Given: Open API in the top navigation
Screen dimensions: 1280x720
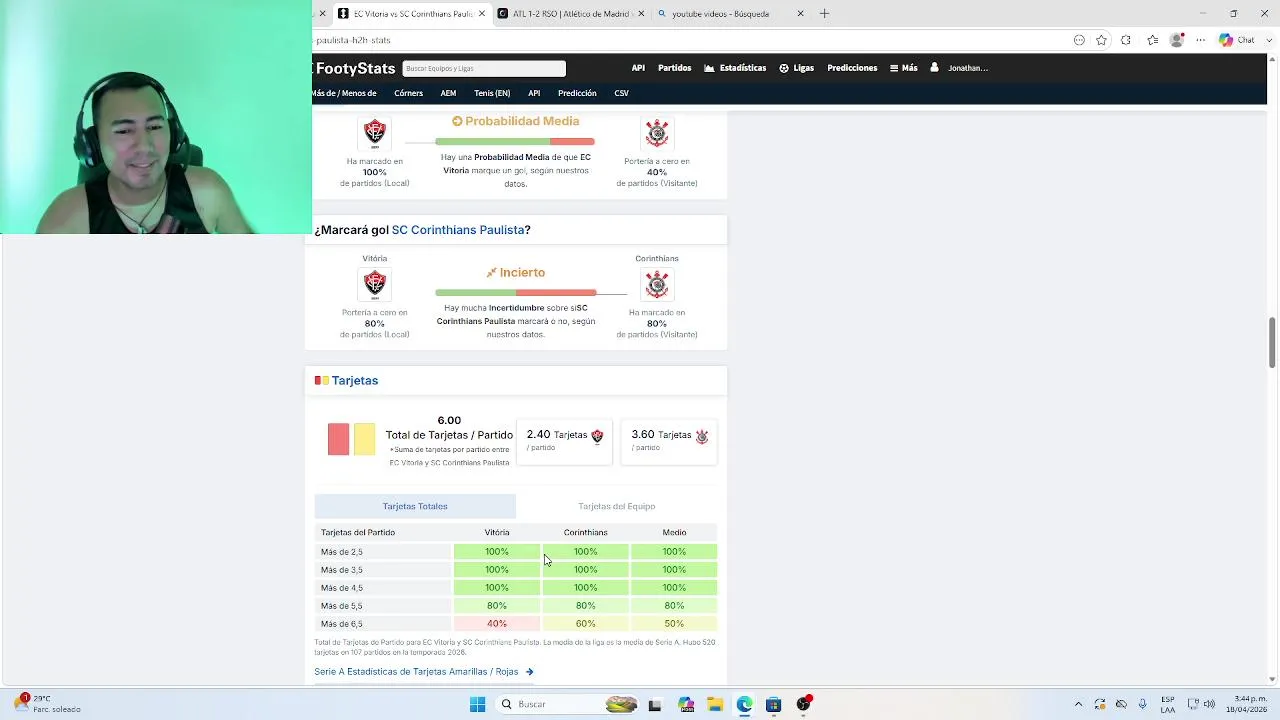Looking at the screenshot, I should coord(638,68).
